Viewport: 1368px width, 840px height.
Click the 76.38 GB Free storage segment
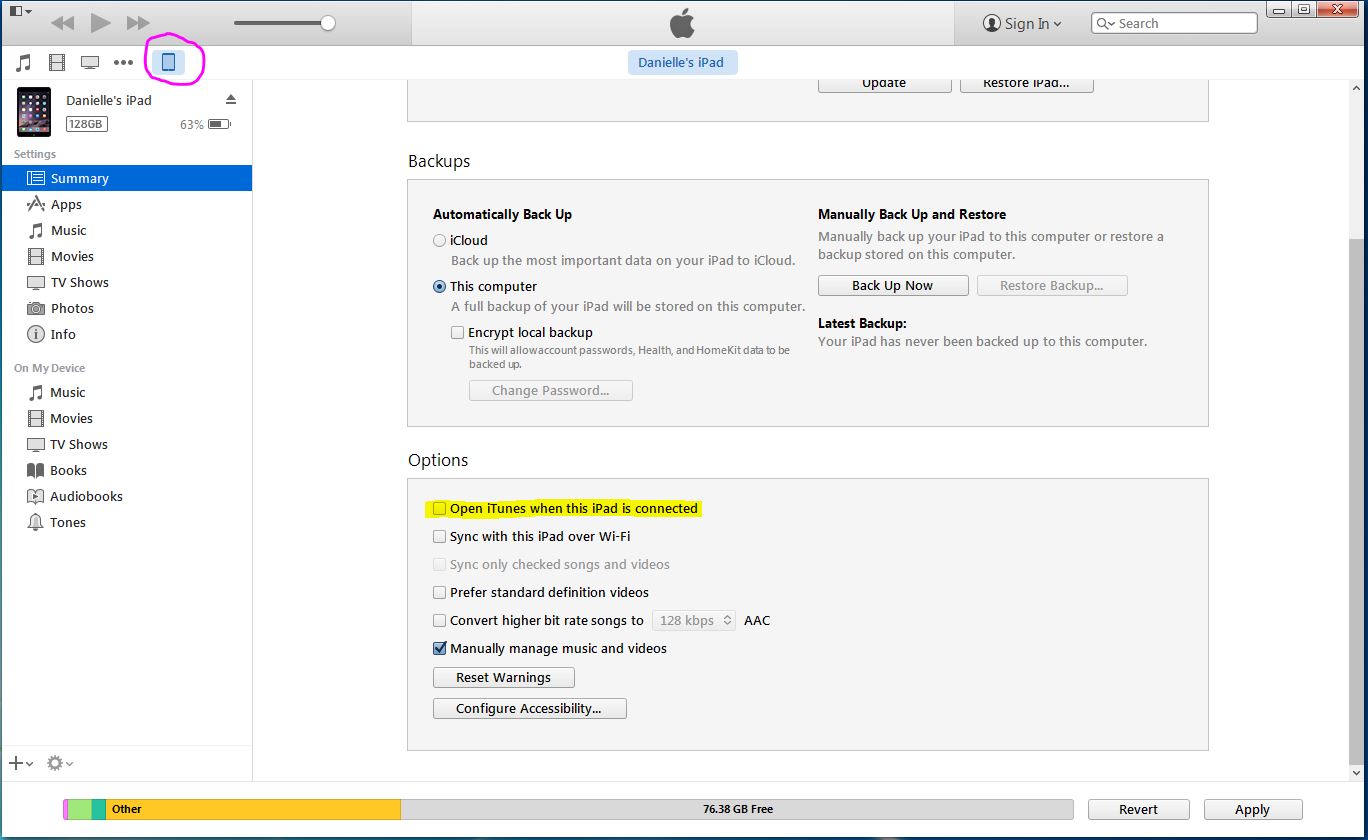pos(737,809)
